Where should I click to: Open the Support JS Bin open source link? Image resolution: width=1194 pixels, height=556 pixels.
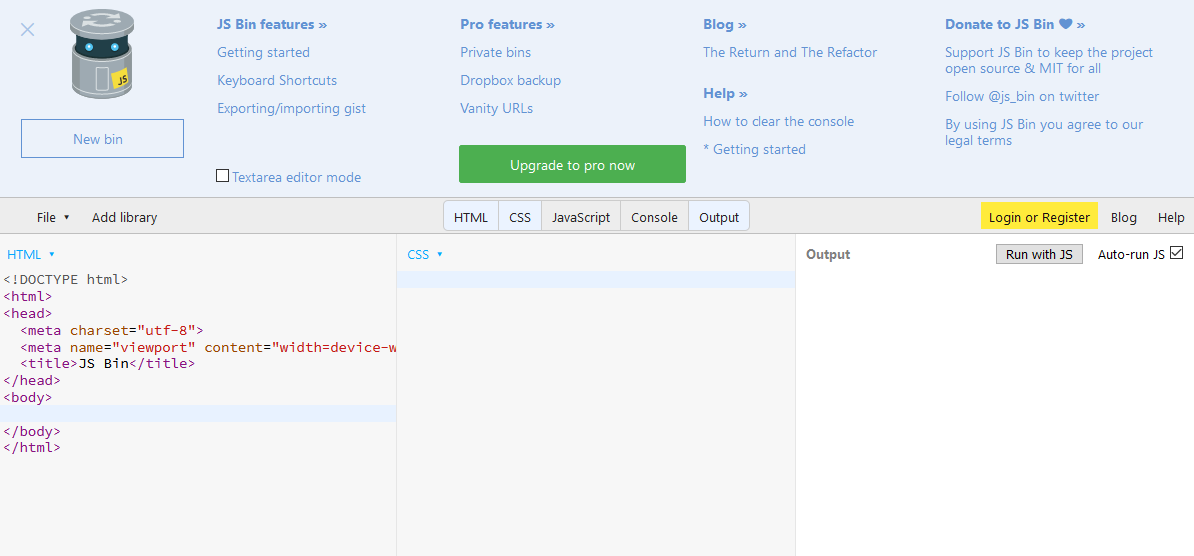[1049, 61]
